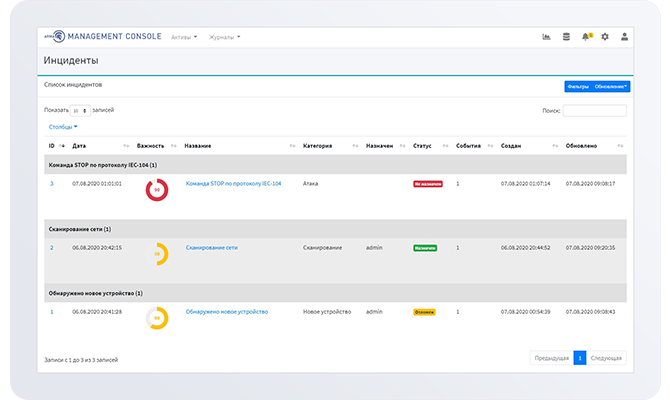Viewport: 670px width, 400px height.
Task: Expand the Активы menu
Action: pos(184,37)
